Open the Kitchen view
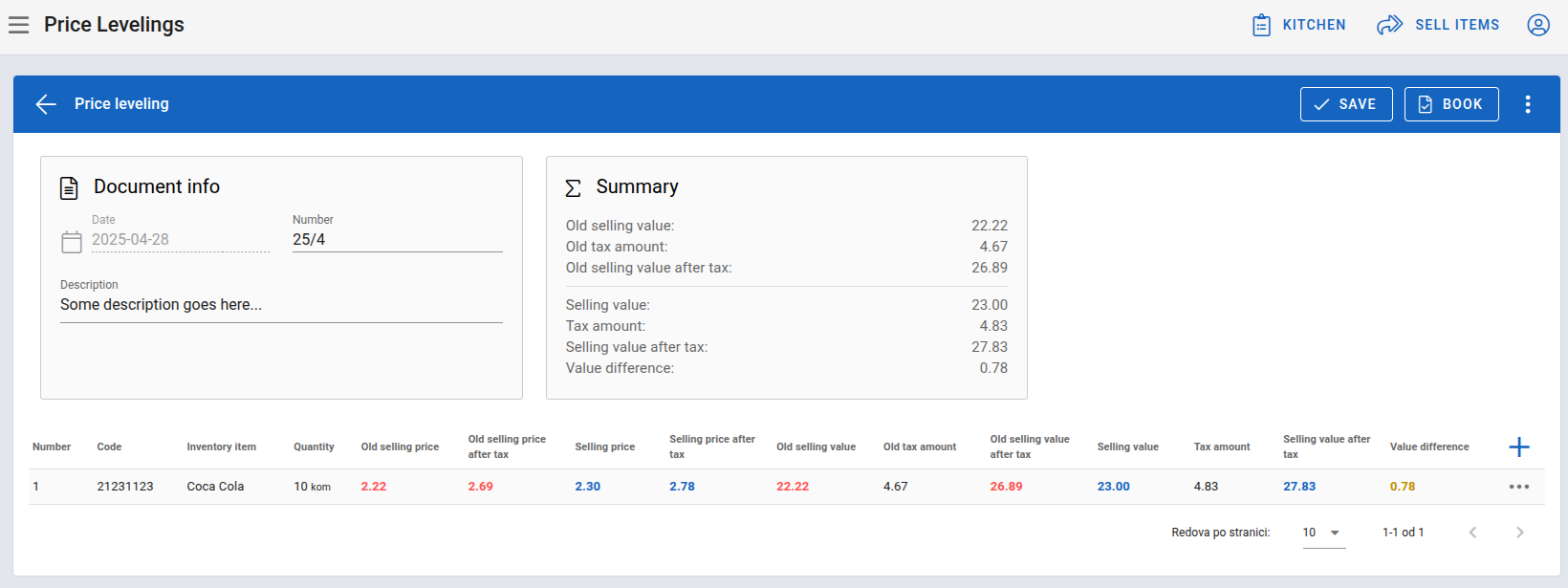 (x=1299, y=25)
